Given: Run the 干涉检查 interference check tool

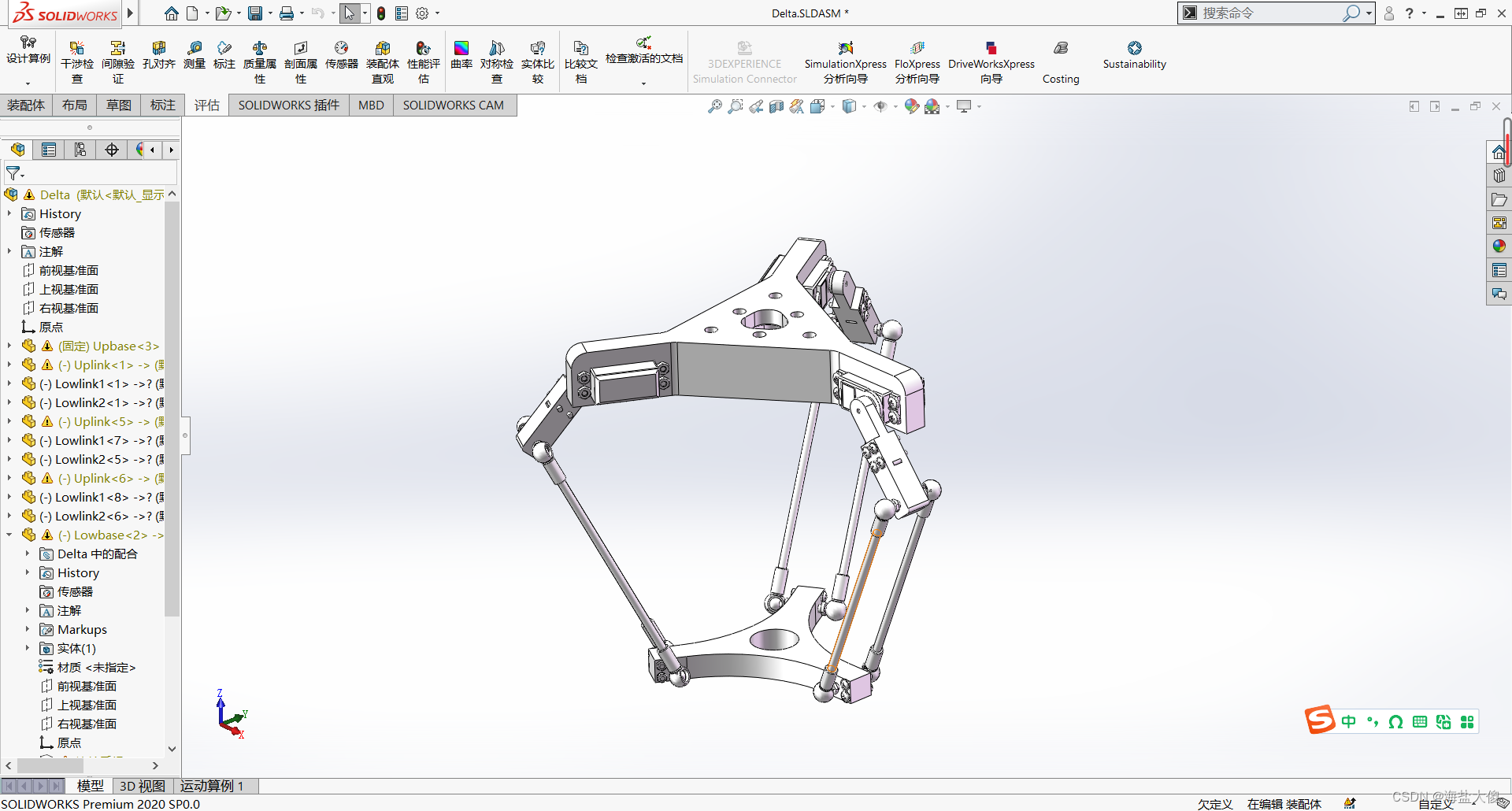Looking at the screenshot, I should [x=77, y=61].
